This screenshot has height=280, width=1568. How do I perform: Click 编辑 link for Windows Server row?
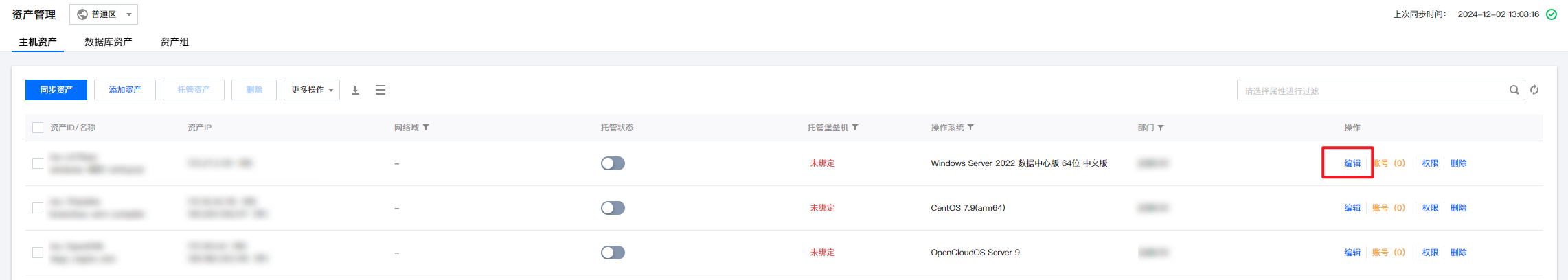(1352, 163)
